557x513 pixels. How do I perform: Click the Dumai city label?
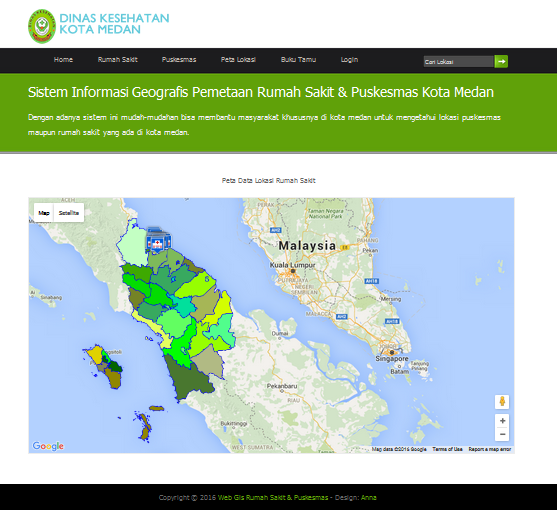click(x=280, y=333)
